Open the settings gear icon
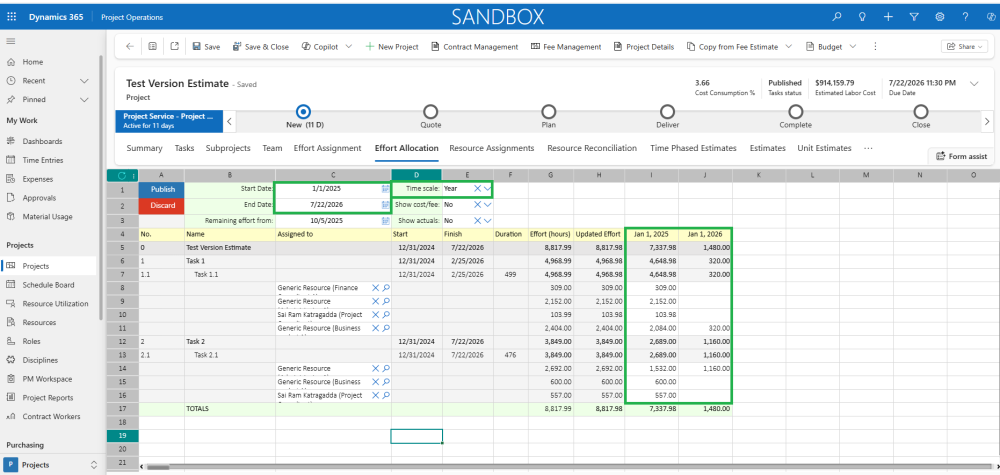The image size is (1000, 475). (x=939, y=17)
